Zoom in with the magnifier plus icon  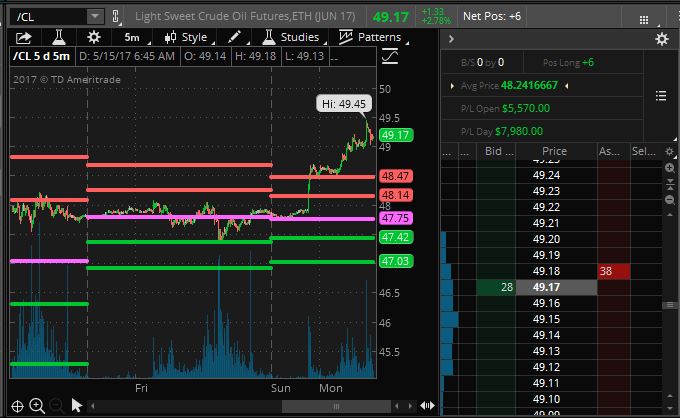coord(36,405)
